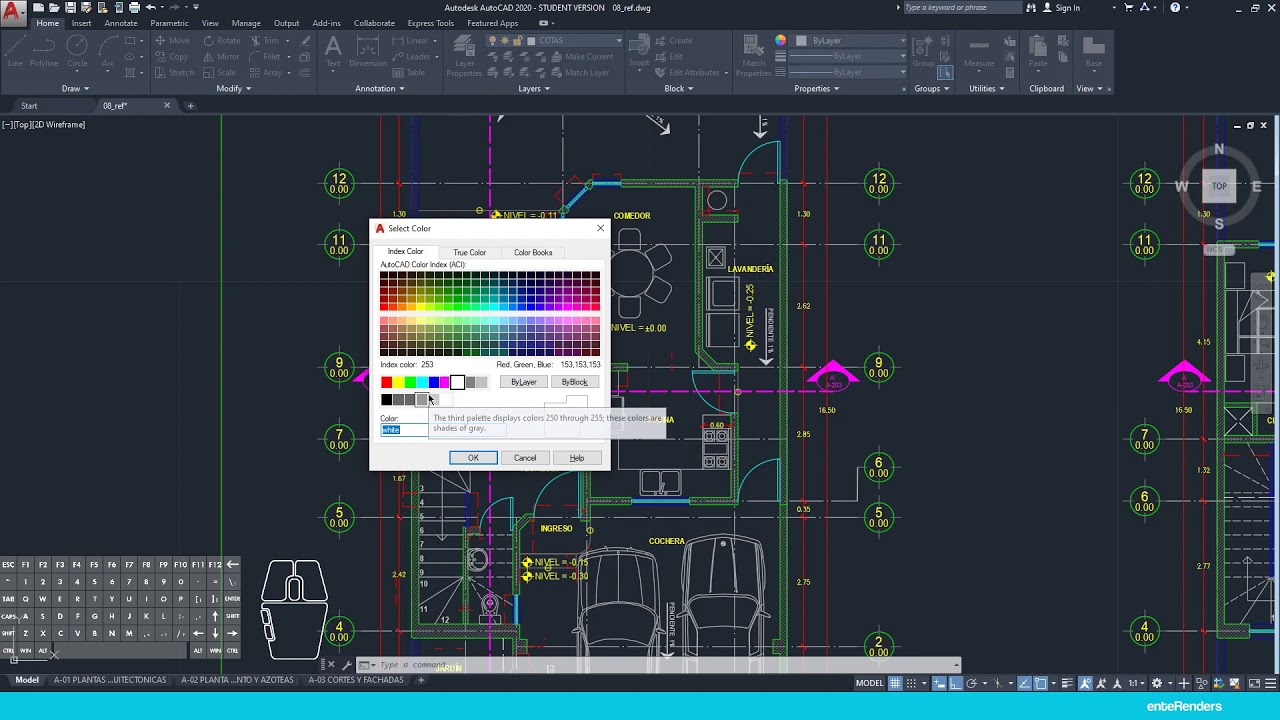1280x720 pixels.
Task: Click the ByLayer button in Select Color
Action: [x=524, y=382]
